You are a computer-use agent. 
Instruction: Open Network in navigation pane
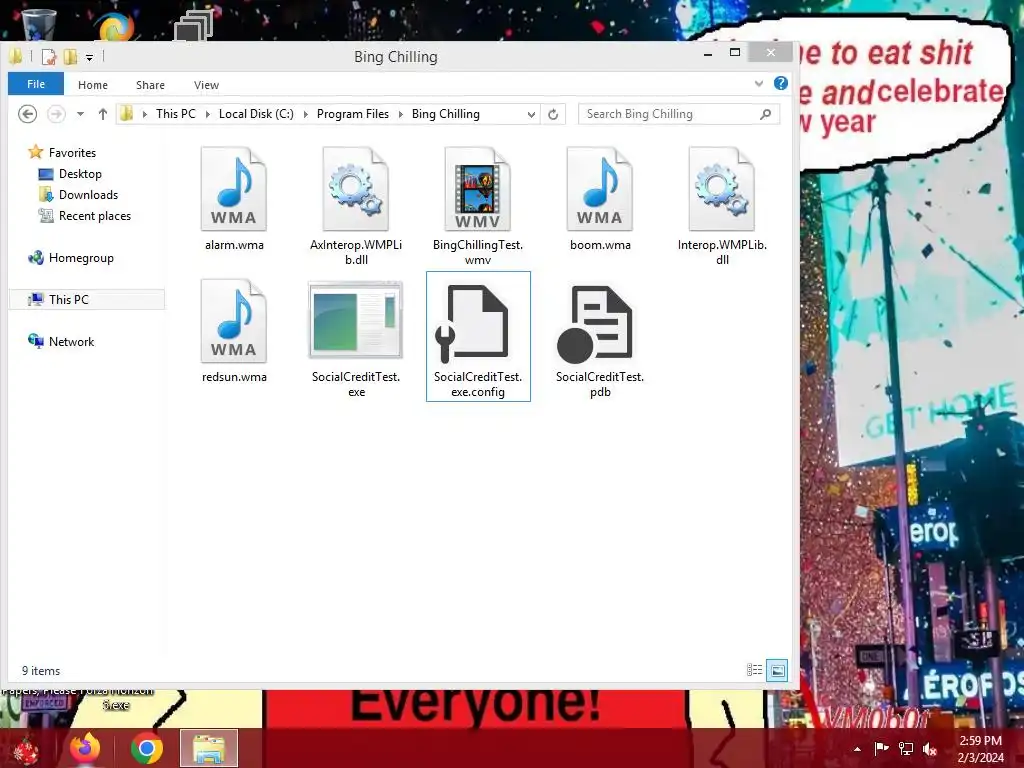(71, 342)
